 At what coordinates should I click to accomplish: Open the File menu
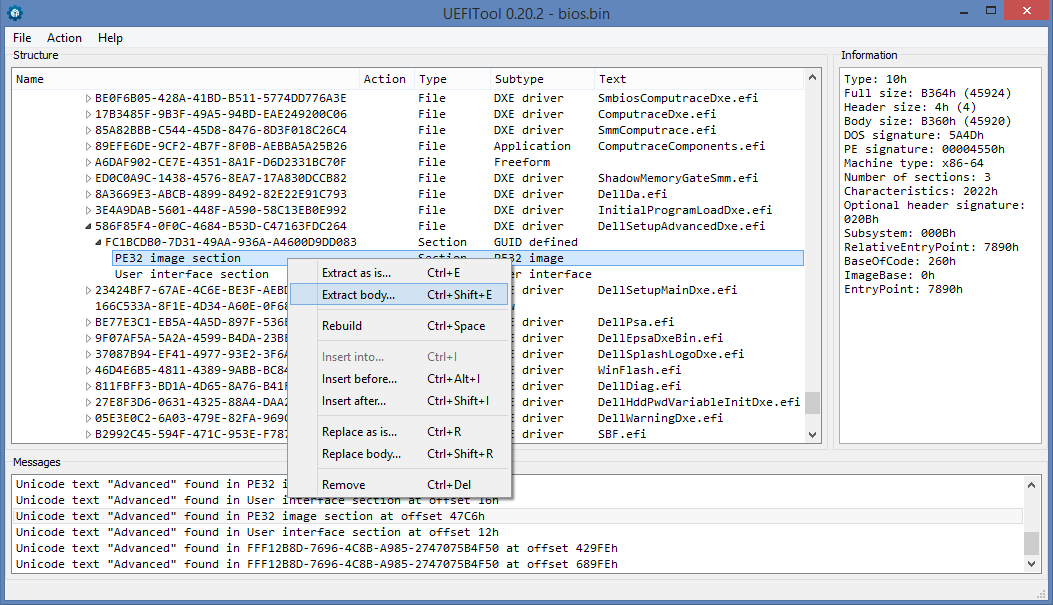22,38
